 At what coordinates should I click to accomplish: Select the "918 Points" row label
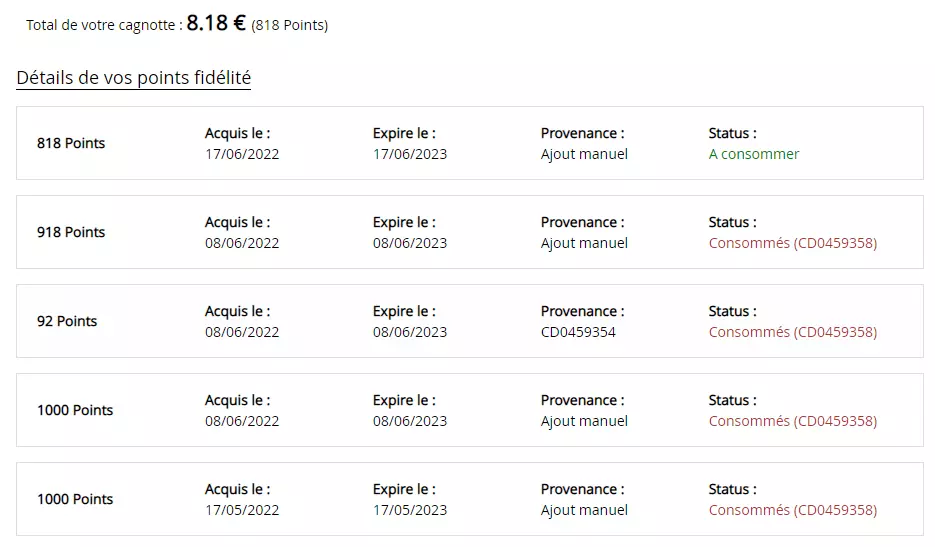click(71, 232)
